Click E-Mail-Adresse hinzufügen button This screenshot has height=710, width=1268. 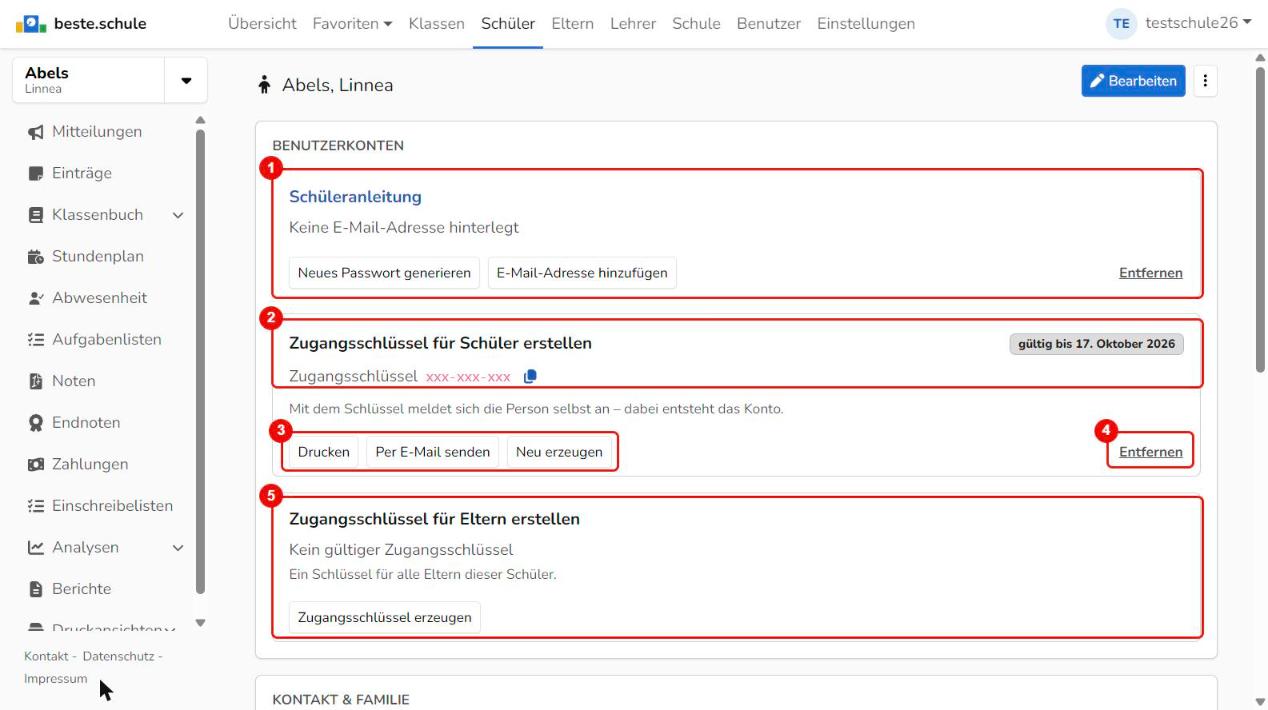click(582, 273)
